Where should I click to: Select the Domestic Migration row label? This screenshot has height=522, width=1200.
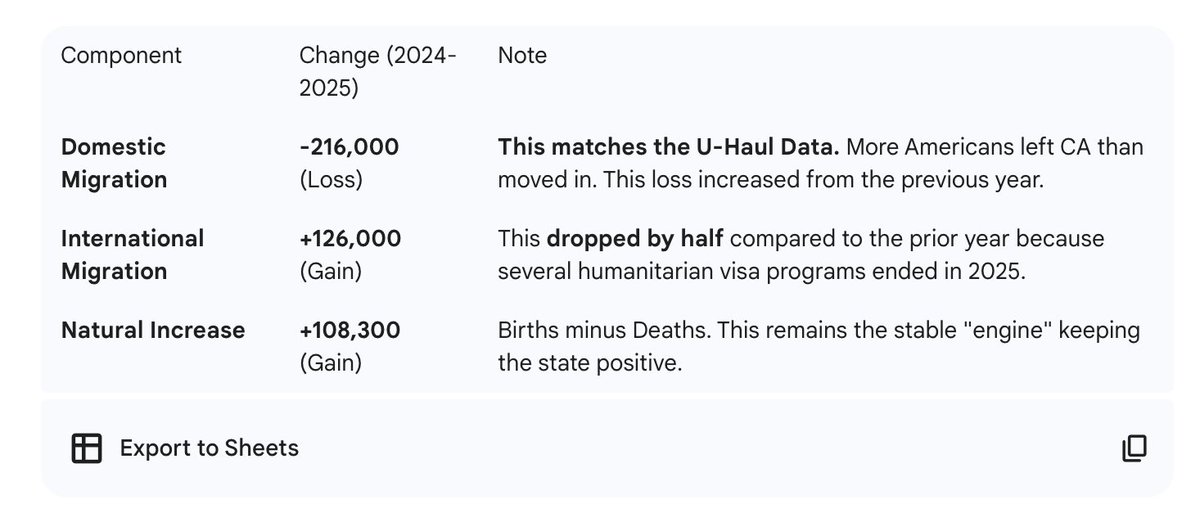pyautogui.click(x=114, y=163)
